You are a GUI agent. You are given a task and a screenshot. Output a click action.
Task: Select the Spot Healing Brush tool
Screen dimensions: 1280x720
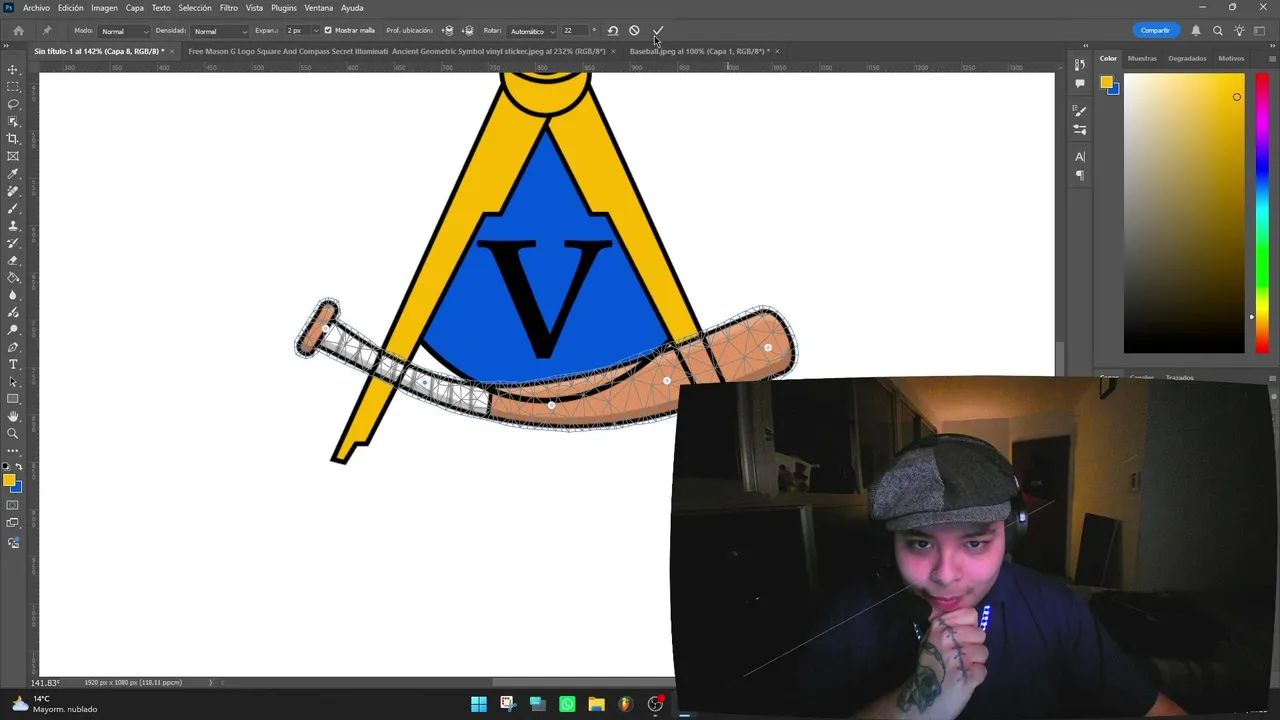tap(13, 191)
